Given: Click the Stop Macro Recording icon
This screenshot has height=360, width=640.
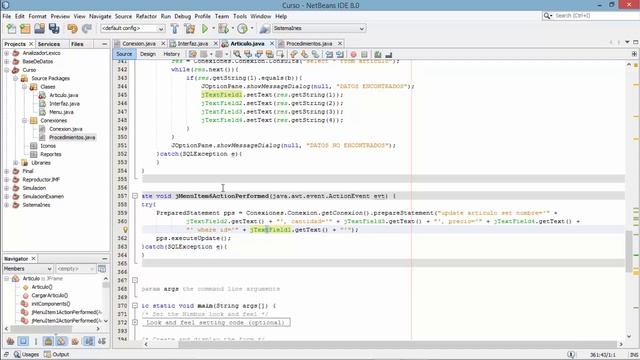Looking at the screenshot, I should [x=364, y=54].
